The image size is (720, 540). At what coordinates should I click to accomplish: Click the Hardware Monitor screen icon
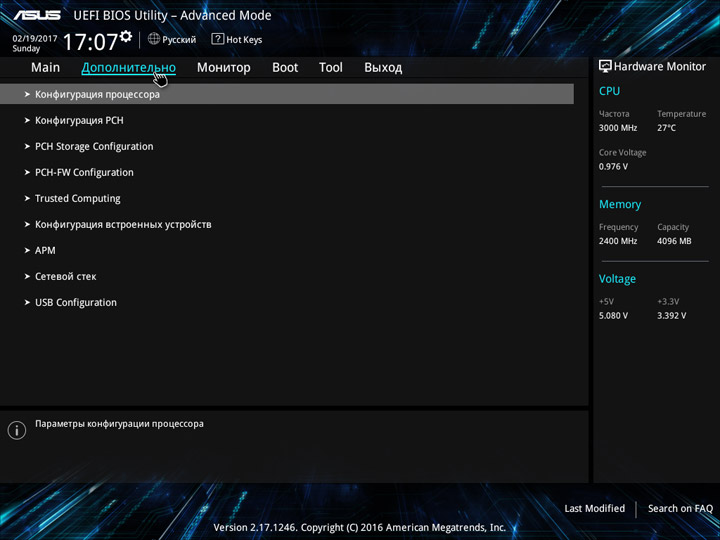coord(605,67)
